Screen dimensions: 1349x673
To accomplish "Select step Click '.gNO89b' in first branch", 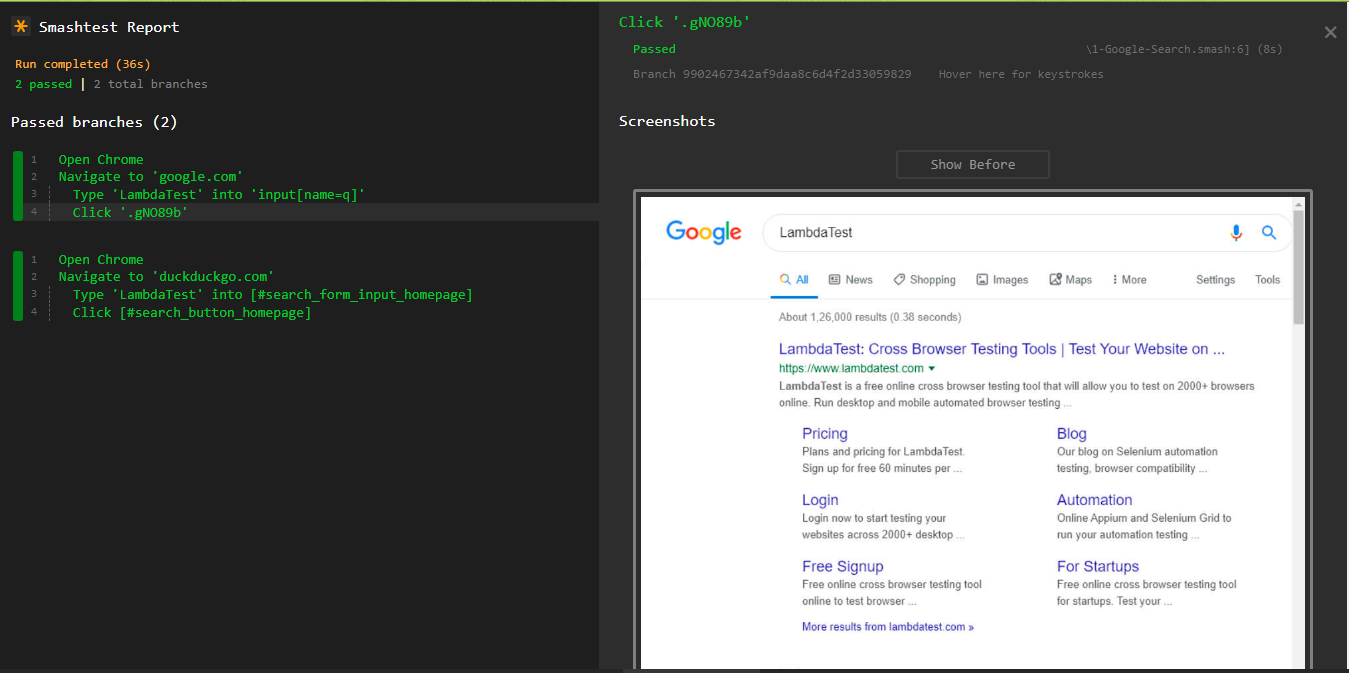I will click(130, 212).
